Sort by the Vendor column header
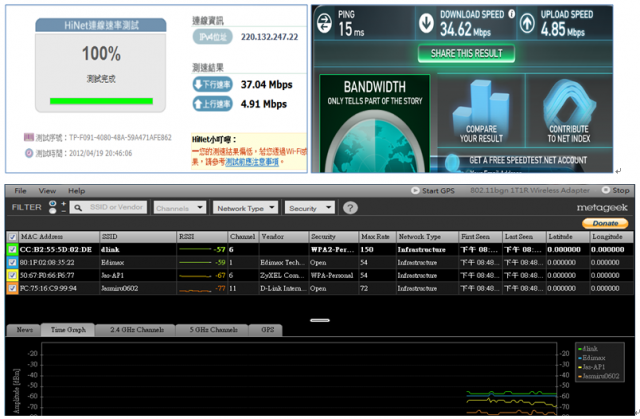 tap(284, 237)
